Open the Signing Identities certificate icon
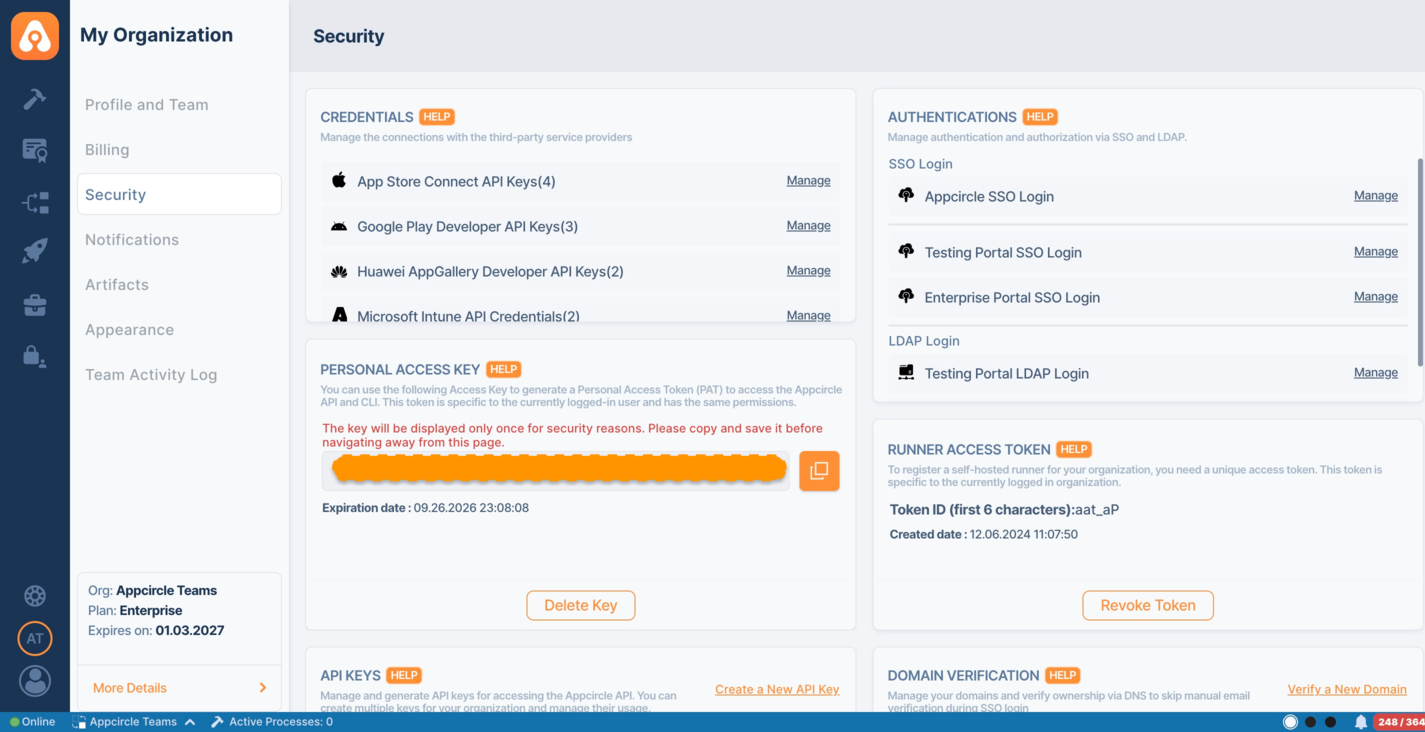 pyautogui.click(x=35, y=150)
